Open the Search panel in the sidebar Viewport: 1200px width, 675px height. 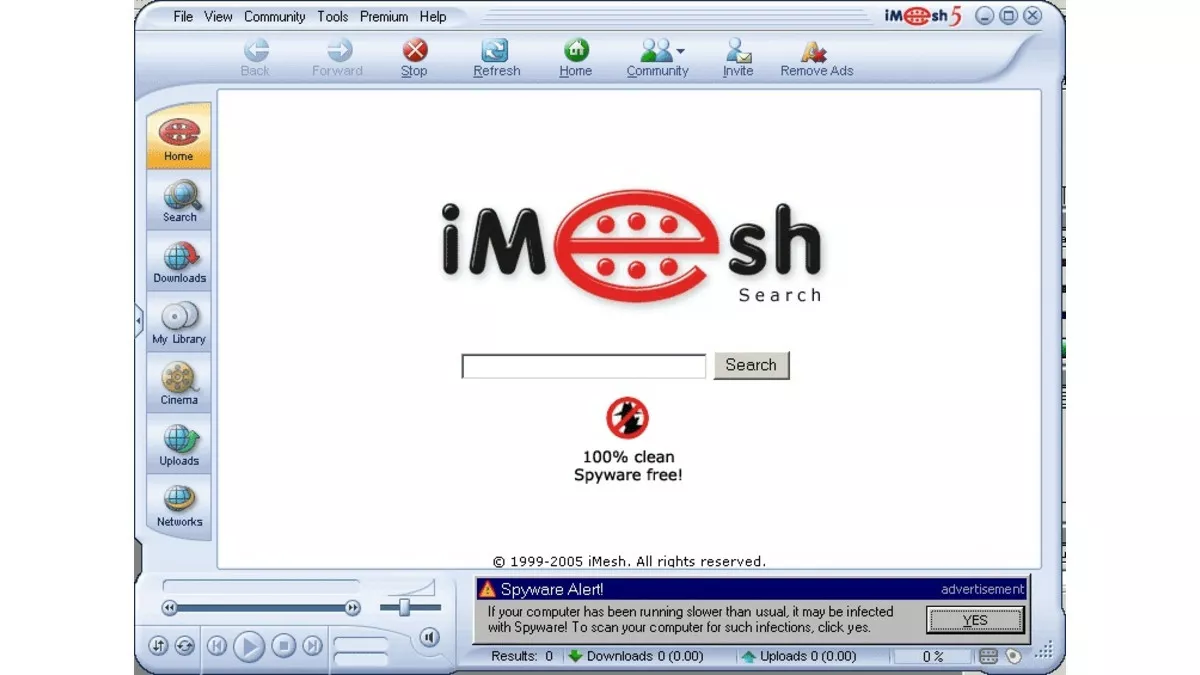coord(180,201)
